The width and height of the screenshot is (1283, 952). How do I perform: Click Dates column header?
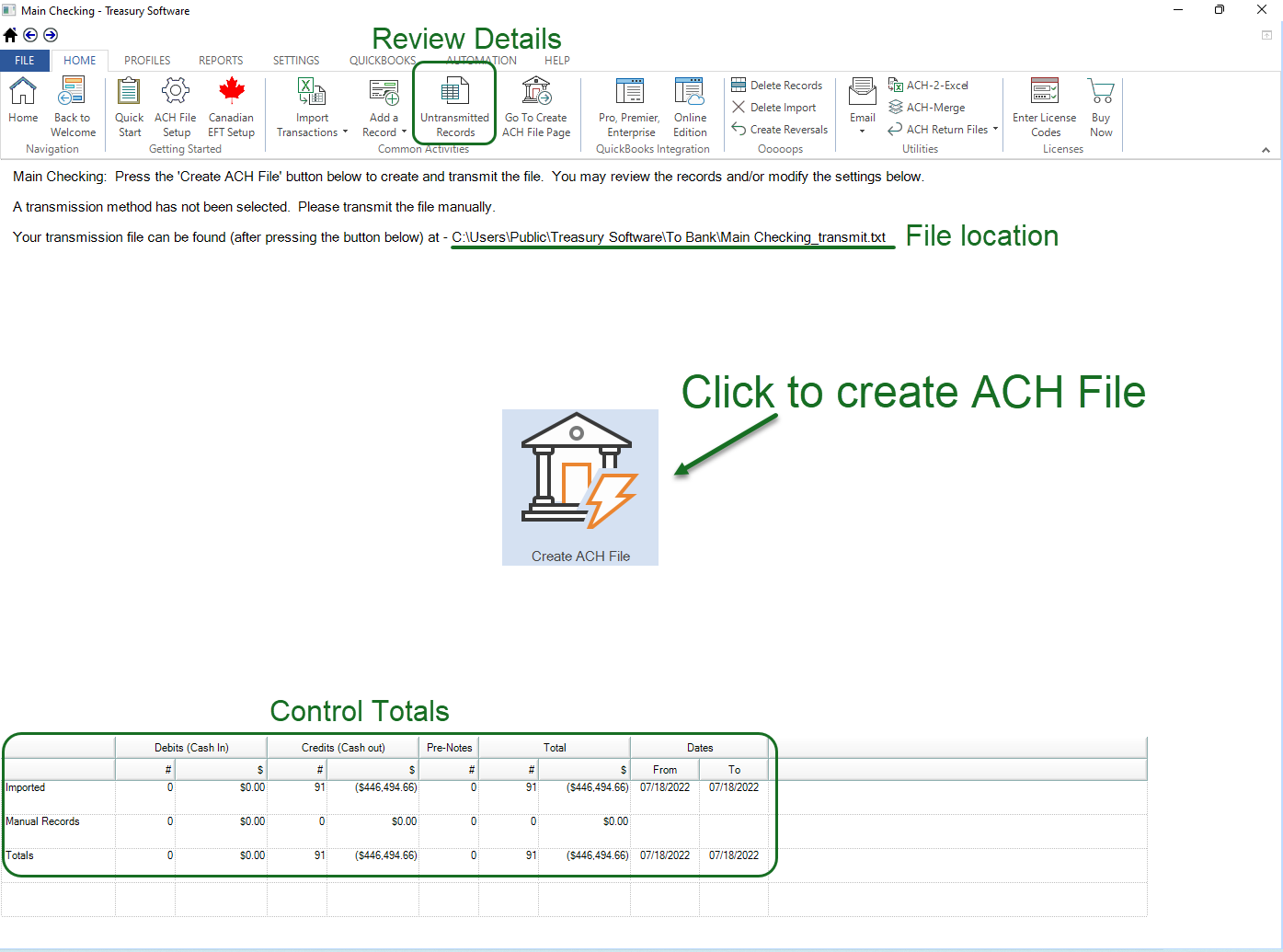(x=700, y=748)
